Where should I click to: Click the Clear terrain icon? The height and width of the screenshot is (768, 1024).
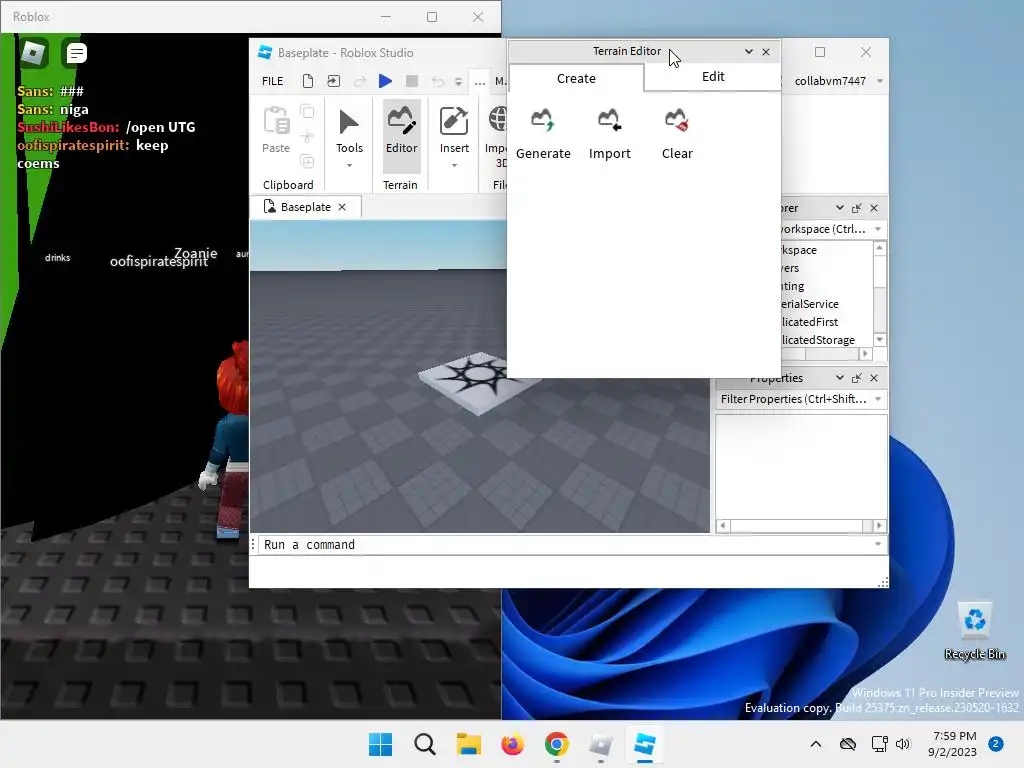677,120
